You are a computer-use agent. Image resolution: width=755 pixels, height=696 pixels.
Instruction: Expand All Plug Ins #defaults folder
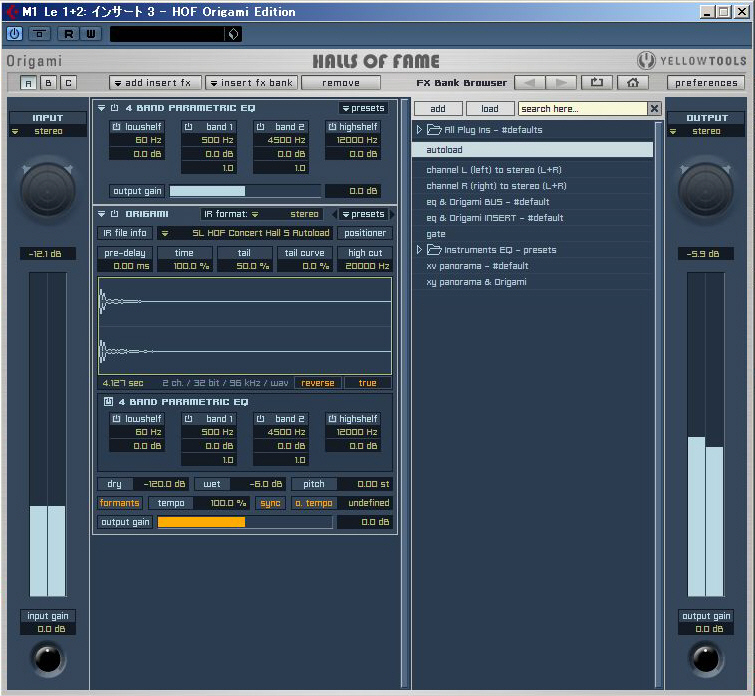pos(419,130)
